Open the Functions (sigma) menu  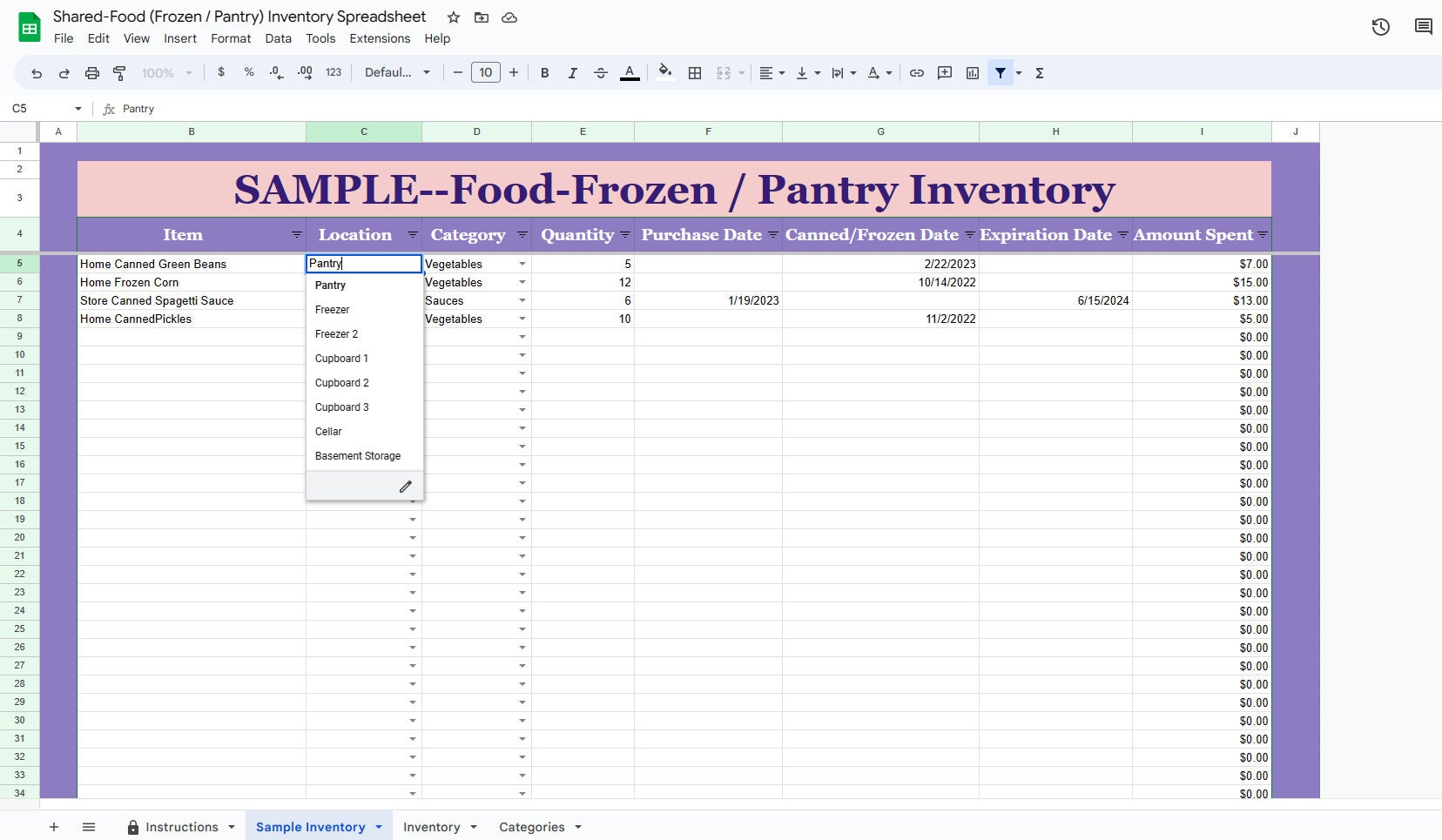click(1039, 73)
